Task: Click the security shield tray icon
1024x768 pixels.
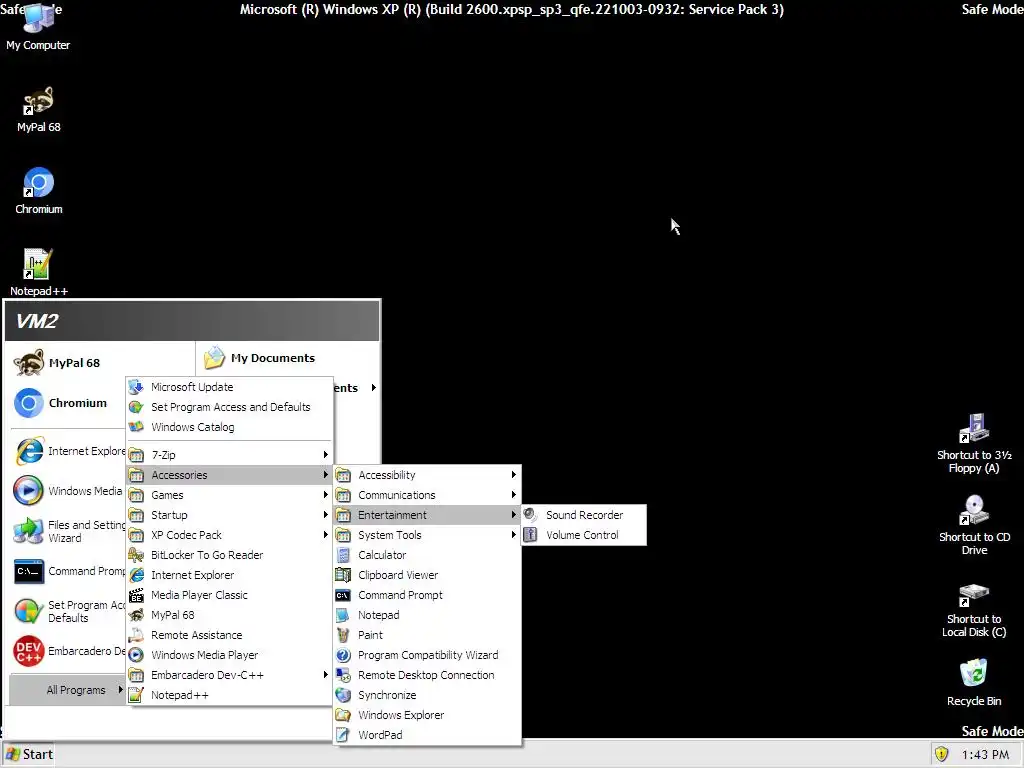Action: click(x=941, y=754)
